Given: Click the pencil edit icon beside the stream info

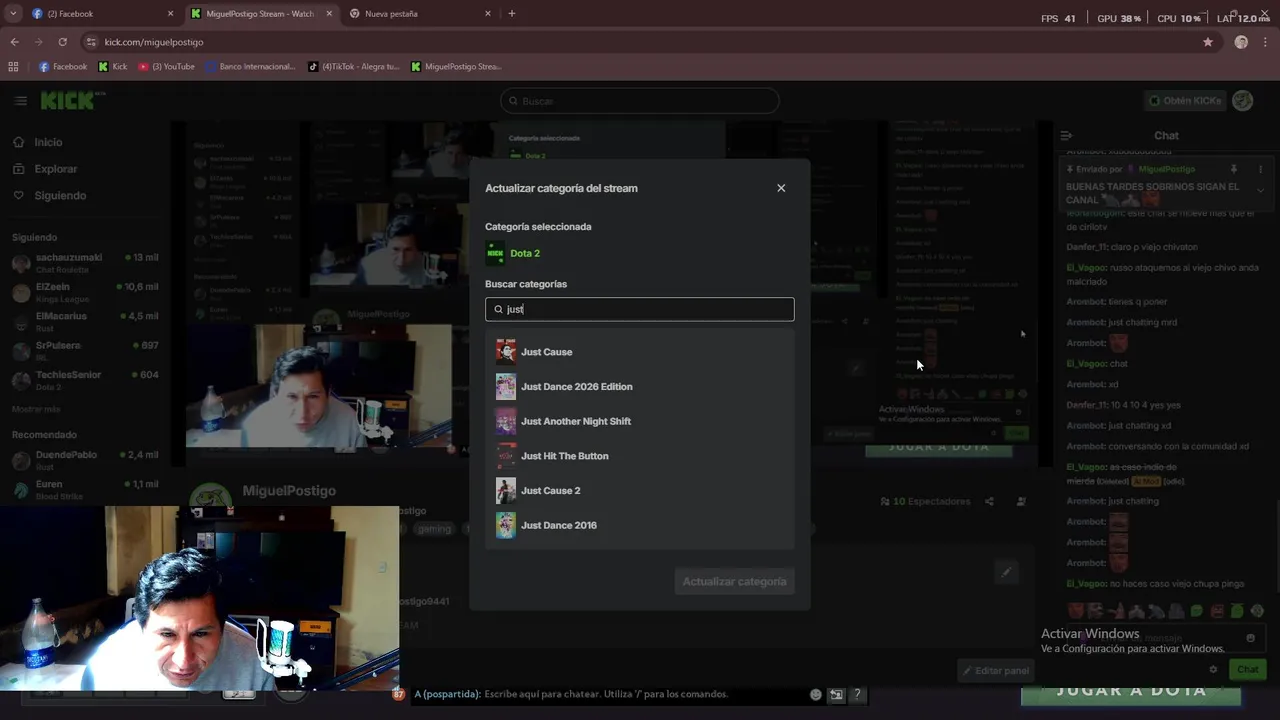Looking at the screenshot, I should click(1006, 571).
